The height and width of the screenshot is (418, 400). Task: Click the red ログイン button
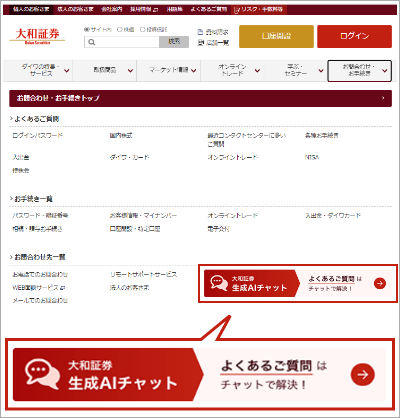point(354,36)
